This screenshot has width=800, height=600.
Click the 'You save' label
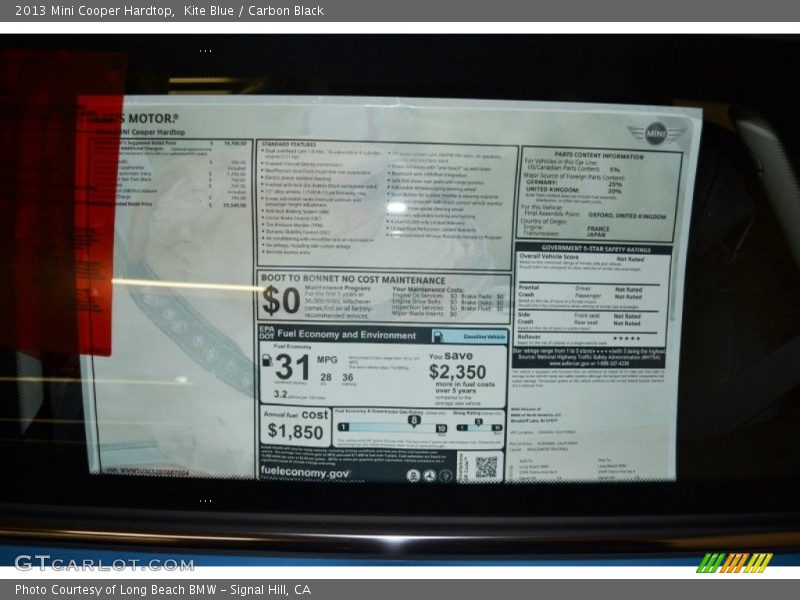click(x=451, y=356)
